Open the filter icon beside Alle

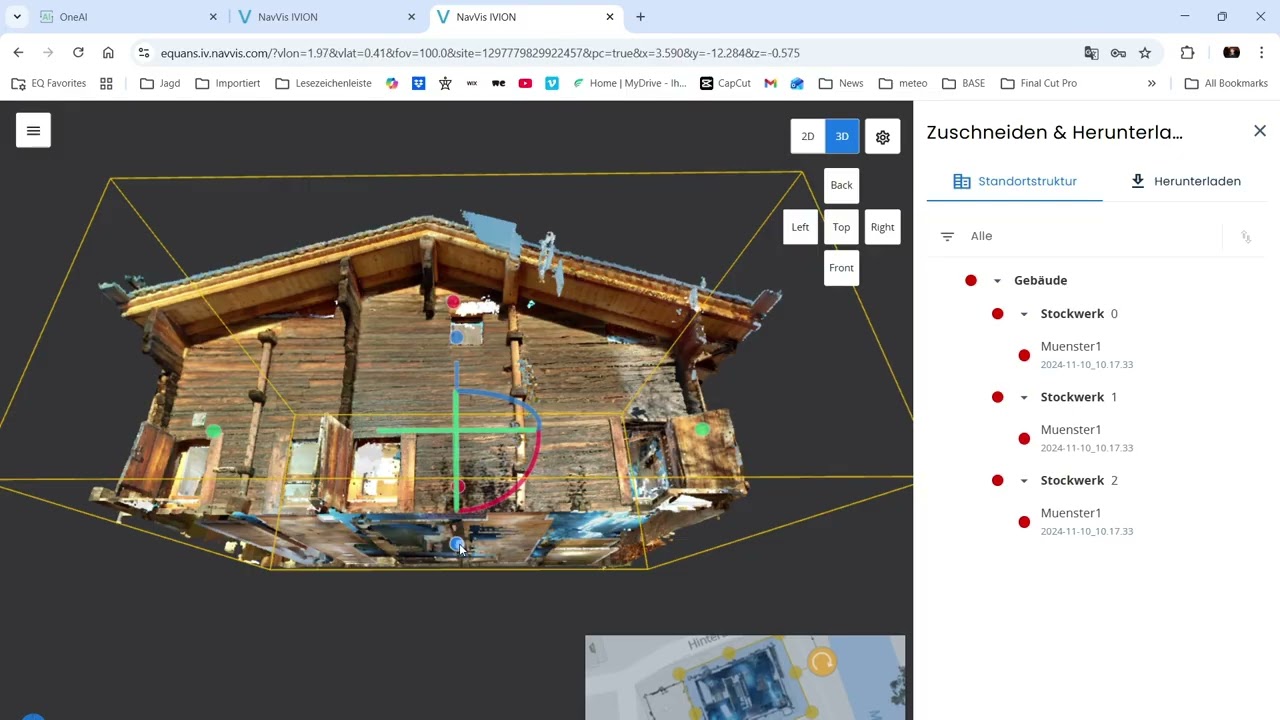coord(947,236)
